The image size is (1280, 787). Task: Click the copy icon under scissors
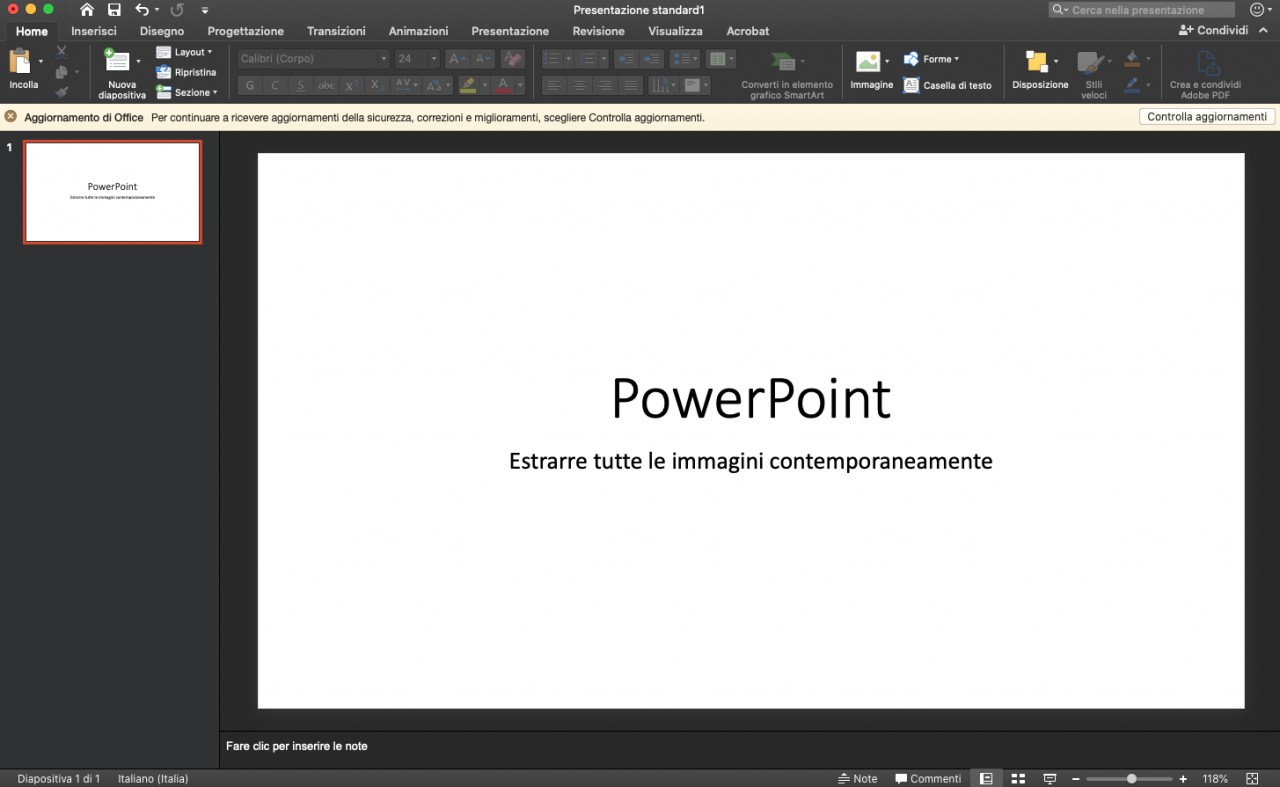[62, 72]
